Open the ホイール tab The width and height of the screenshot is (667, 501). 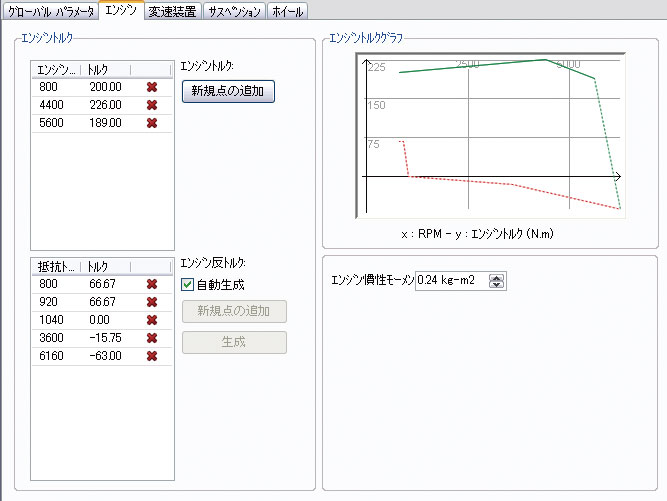coord(288,11)
